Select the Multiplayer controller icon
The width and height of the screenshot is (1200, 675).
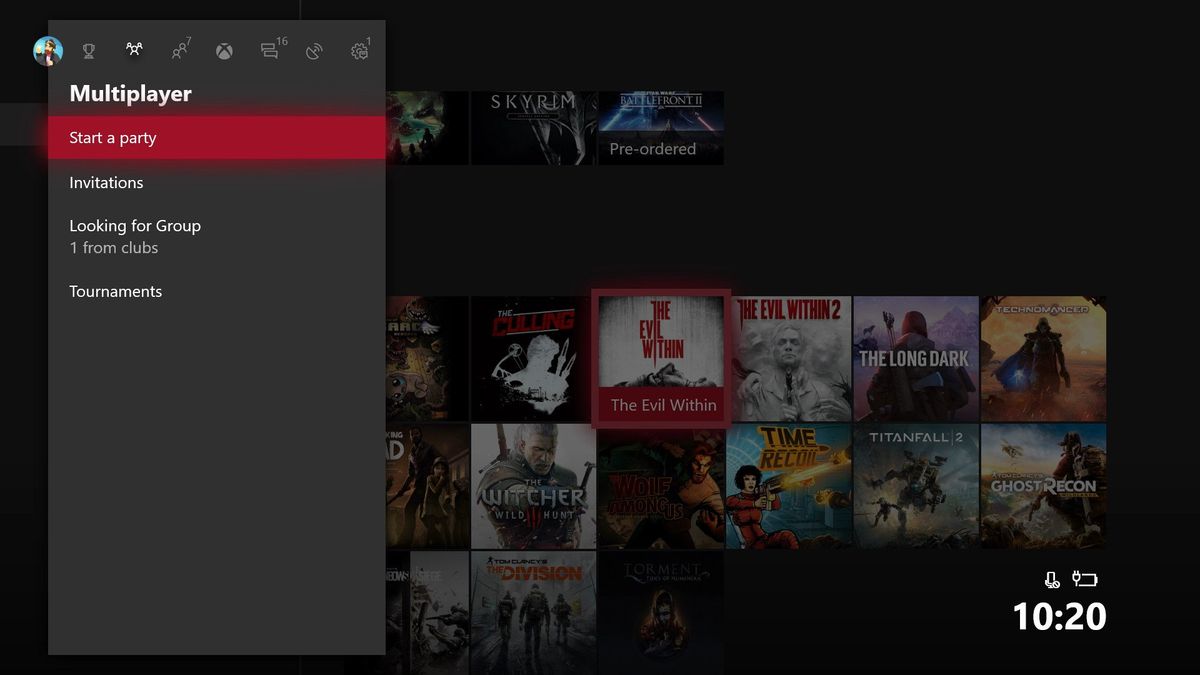(x=134, y=50)
